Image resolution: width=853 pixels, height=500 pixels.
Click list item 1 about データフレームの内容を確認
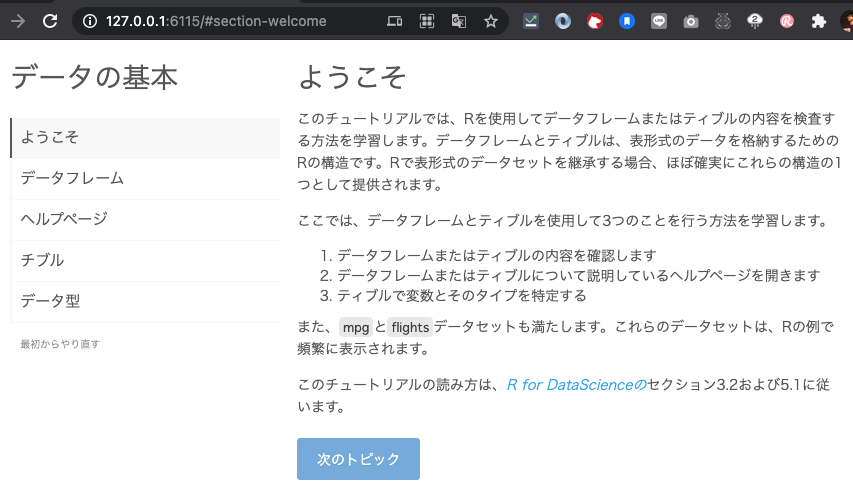497,255
